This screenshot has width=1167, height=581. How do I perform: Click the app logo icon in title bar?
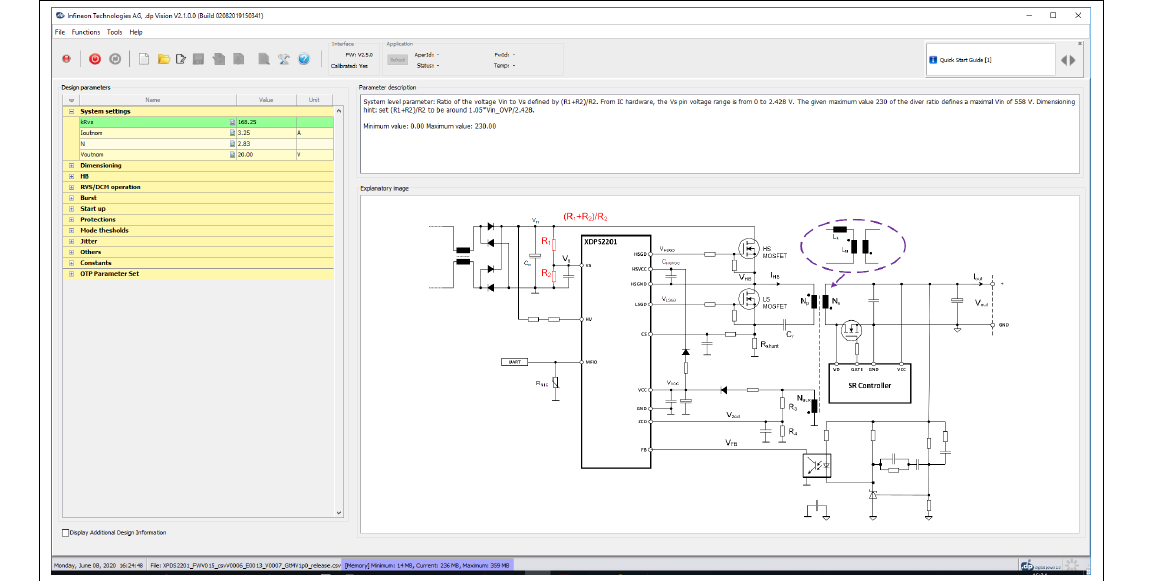60,15
